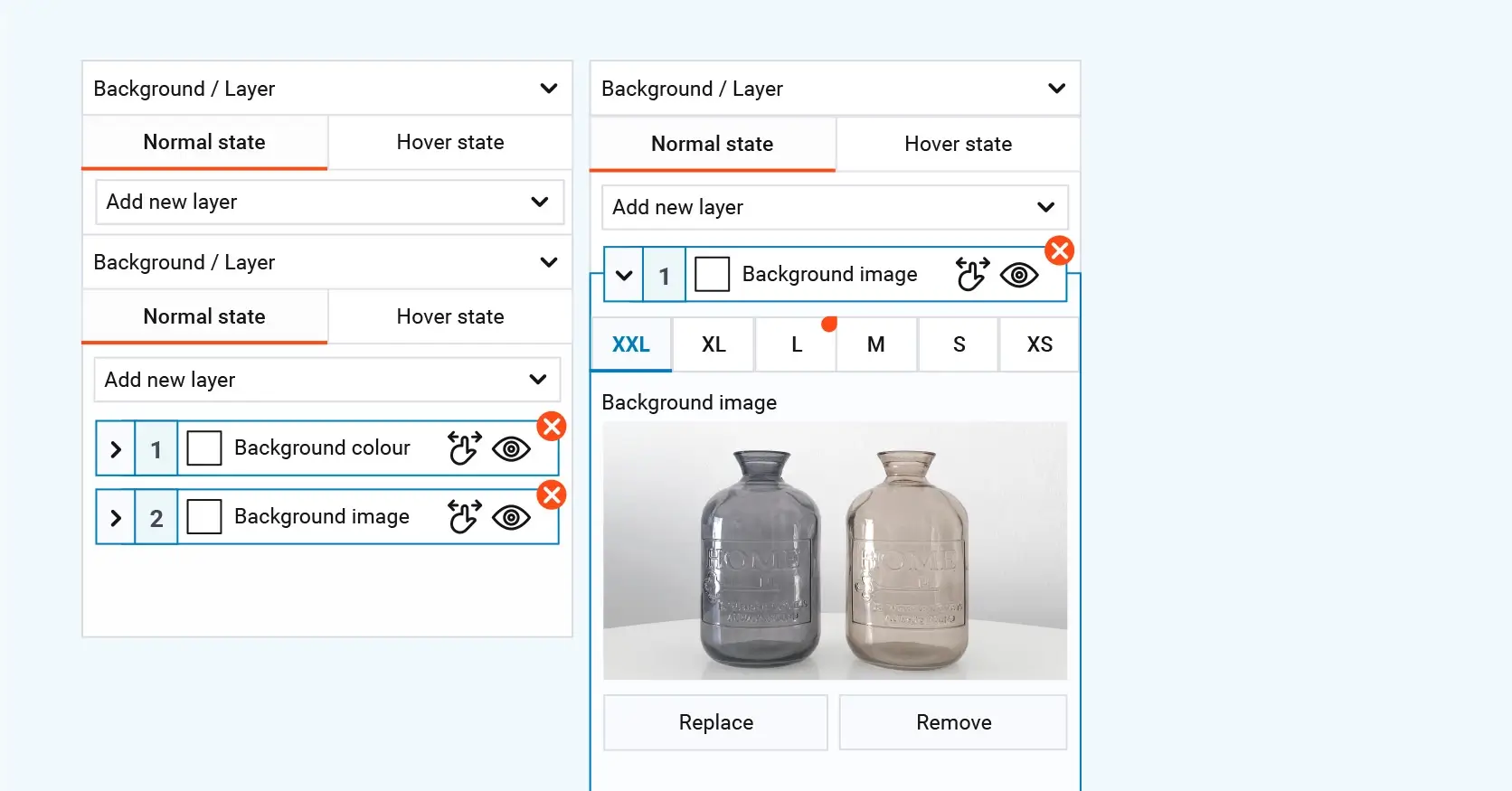Click layer number 1 beside Background colour
1512x791 pixels.
pyautogui.click(x=156, y=449)
